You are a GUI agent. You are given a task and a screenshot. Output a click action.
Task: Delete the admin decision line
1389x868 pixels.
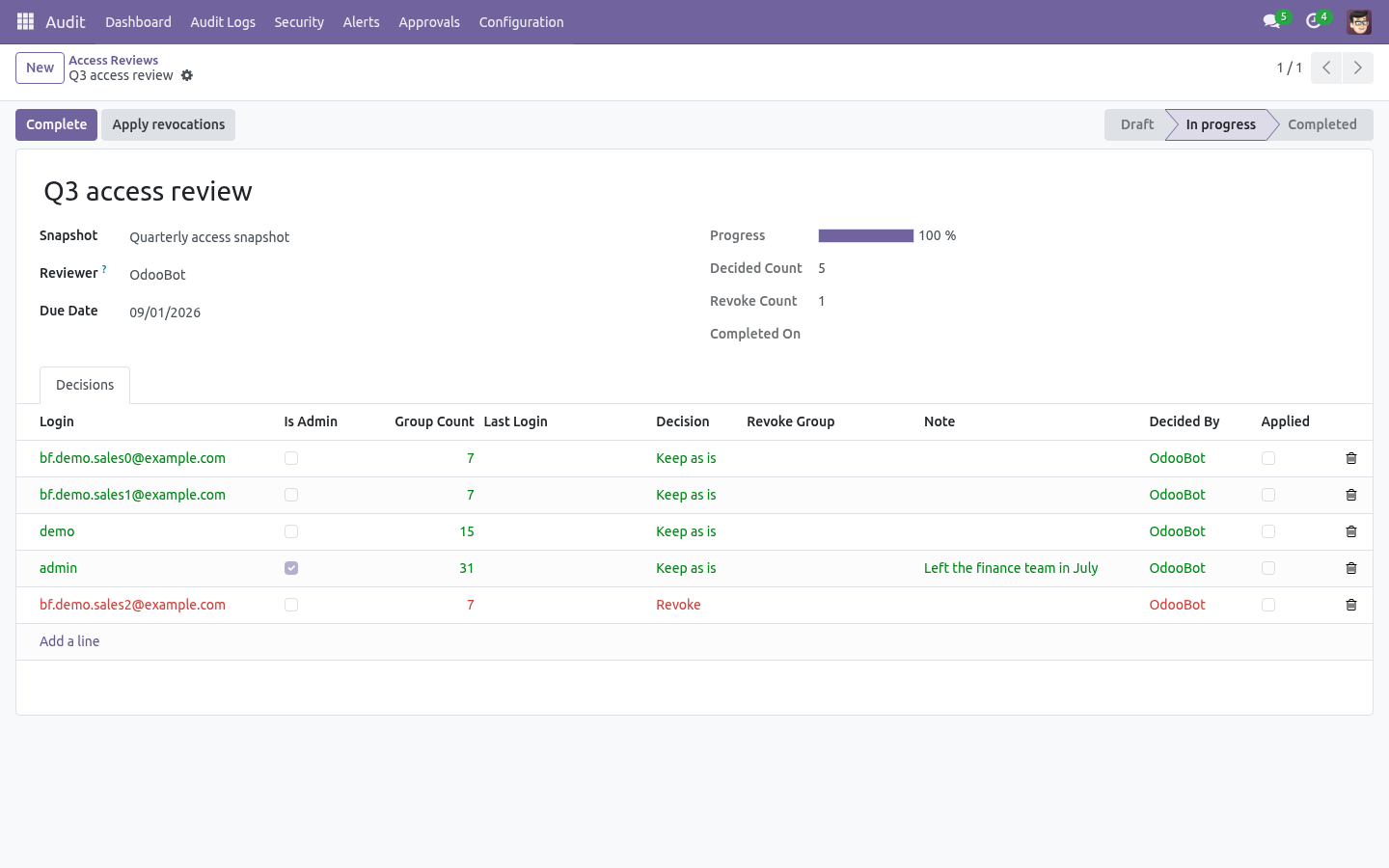pyautogui.click(x=1351, y=568)
